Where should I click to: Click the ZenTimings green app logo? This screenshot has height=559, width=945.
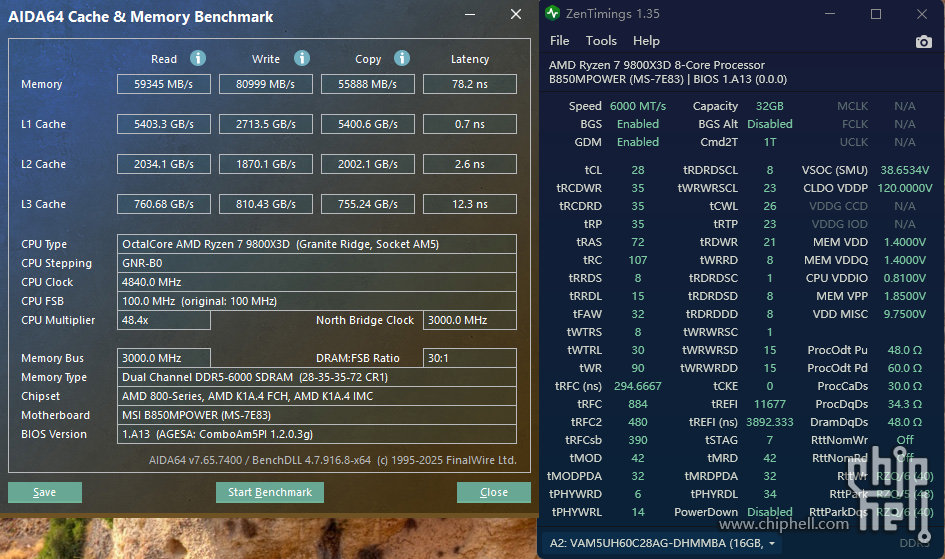(553, 14)
